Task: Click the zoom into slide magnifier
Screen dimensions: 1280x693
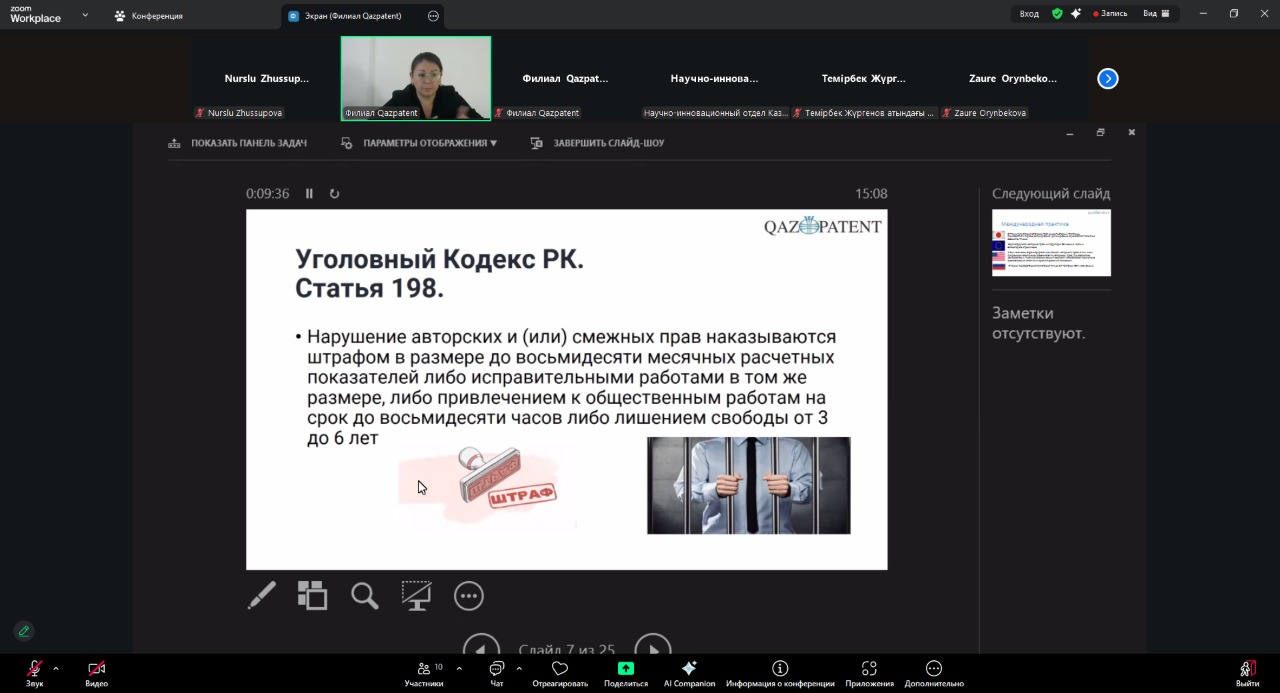Action: coord(365,596)
